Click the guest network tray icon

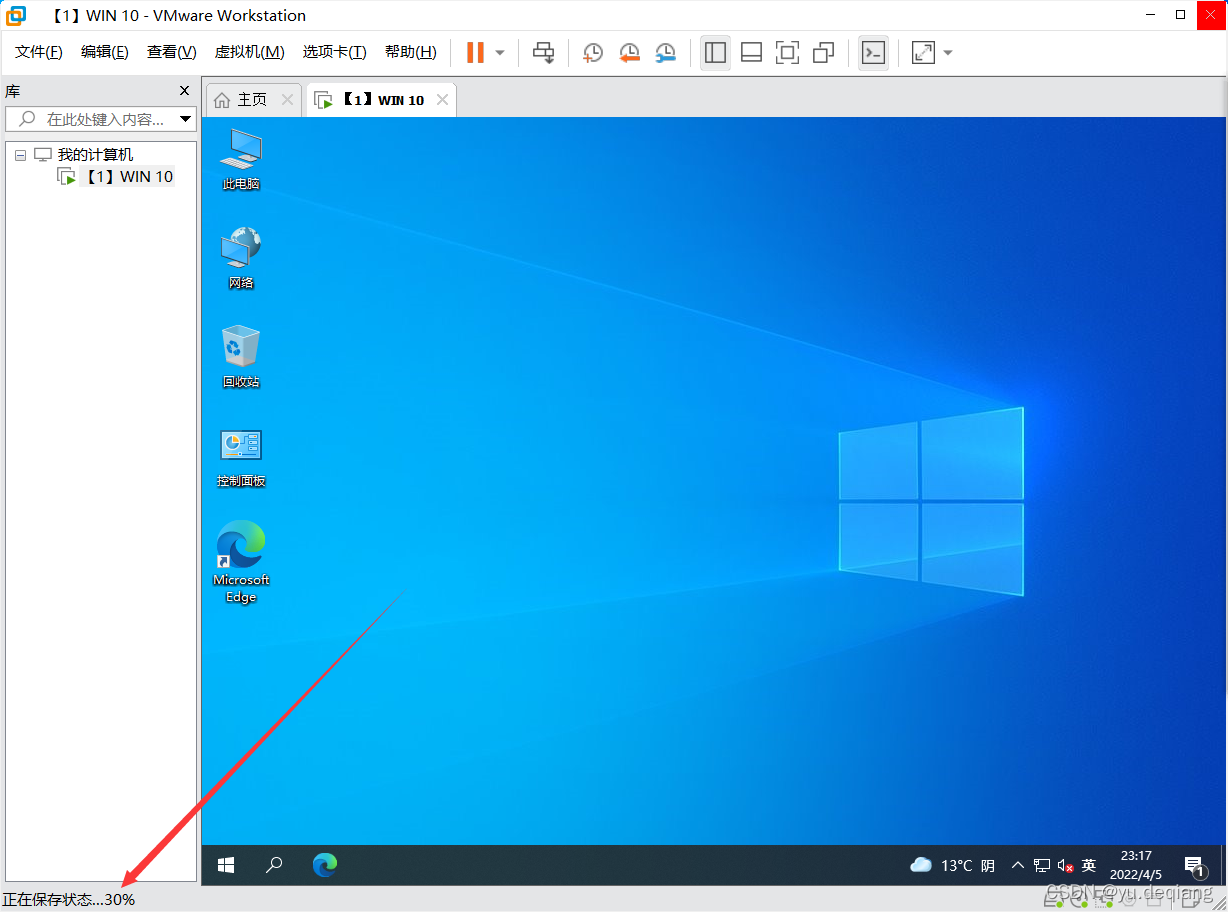[1042, 865]
